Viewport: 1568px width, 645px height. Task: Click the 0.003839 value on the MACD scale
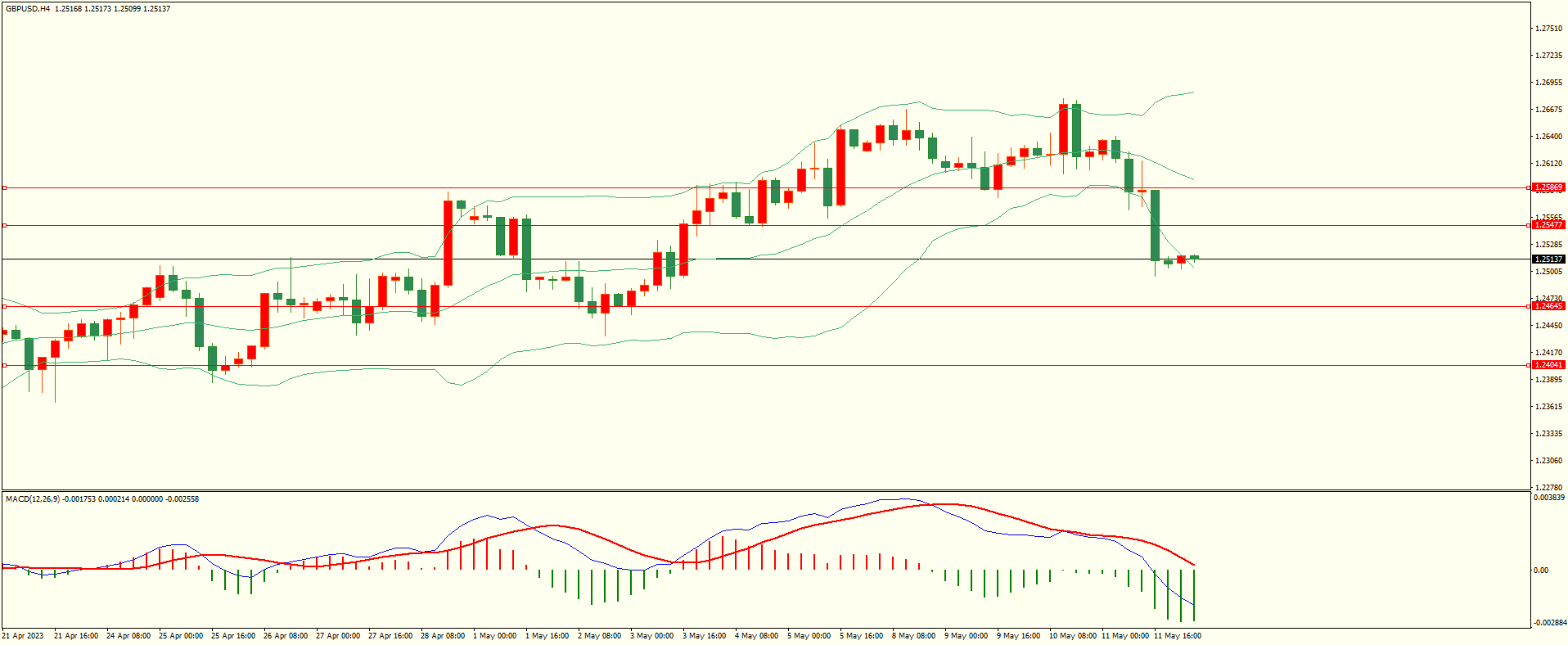[1549, 498]
